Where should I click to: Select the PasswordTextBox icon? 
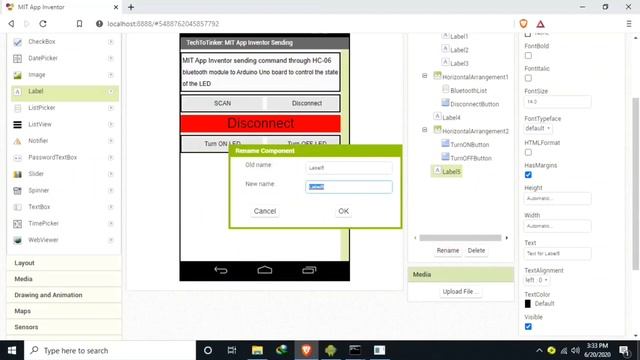pos(18,158)
